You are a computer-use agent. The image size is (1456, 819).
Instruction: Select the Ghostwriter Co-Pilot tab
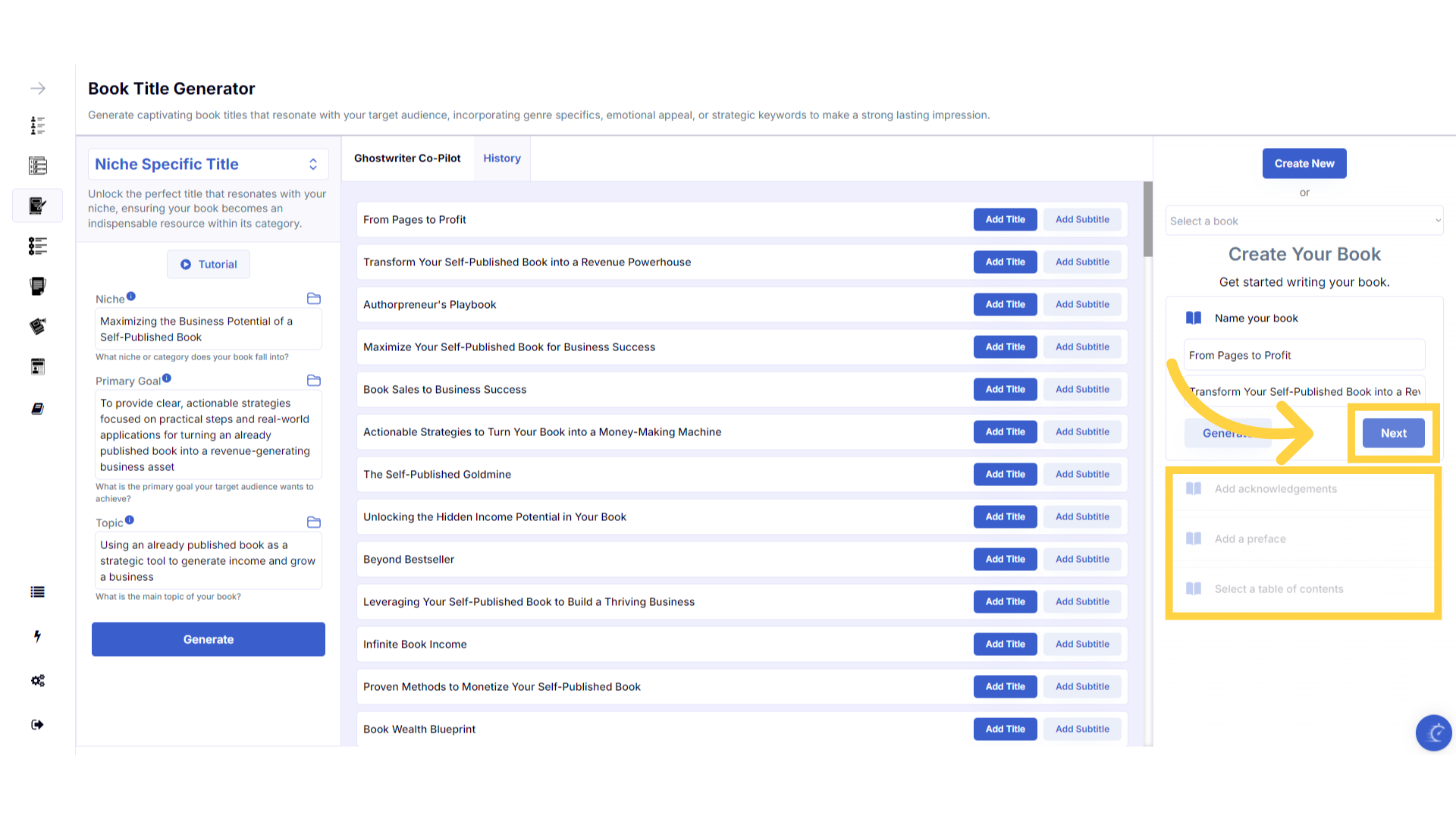[407, 158]
